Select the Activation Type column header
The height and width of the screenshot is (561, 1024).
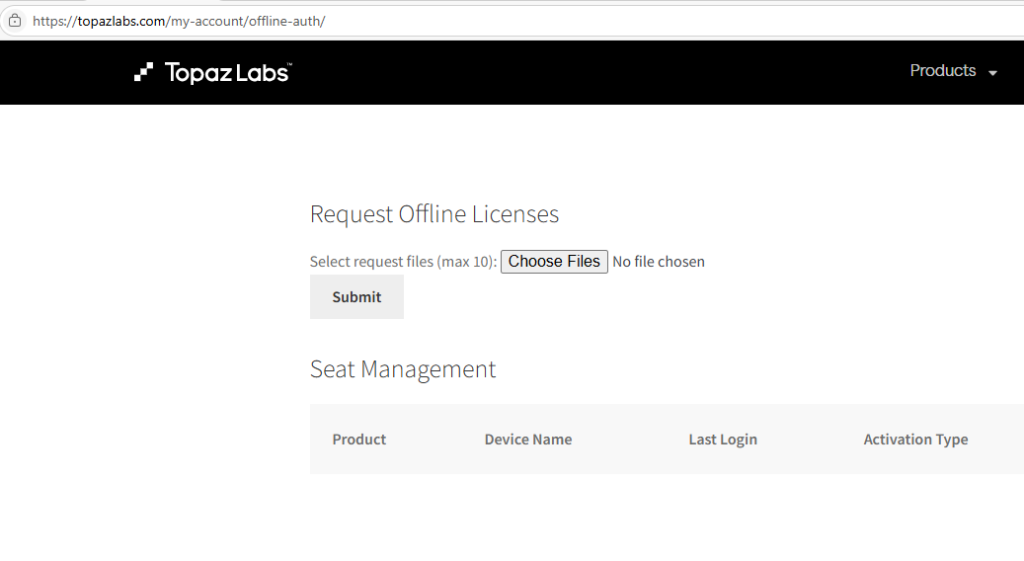916,440
